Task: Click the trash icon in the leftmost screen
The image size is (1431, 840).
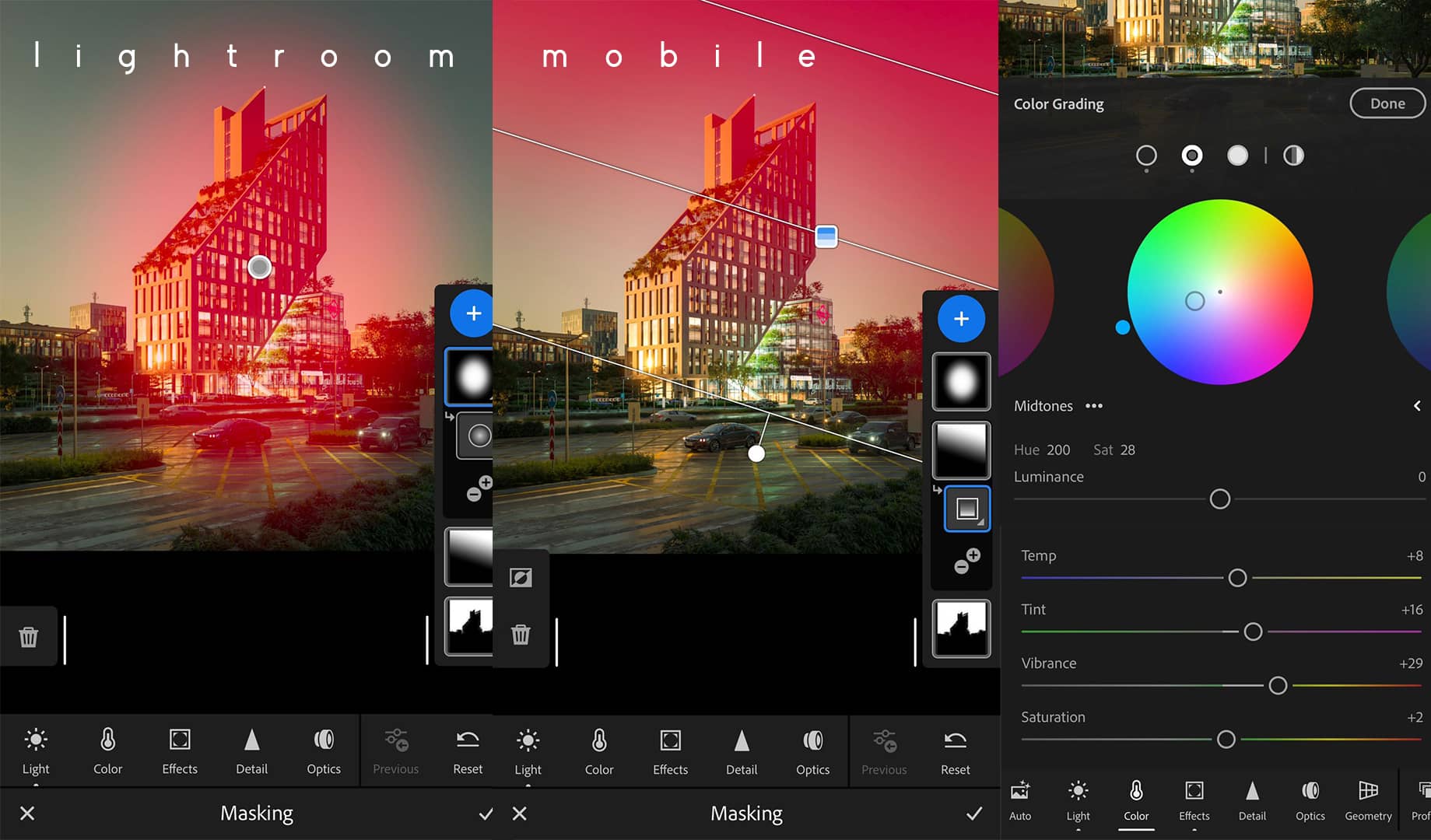Action: pyautogui.click(x=29, y=637)
